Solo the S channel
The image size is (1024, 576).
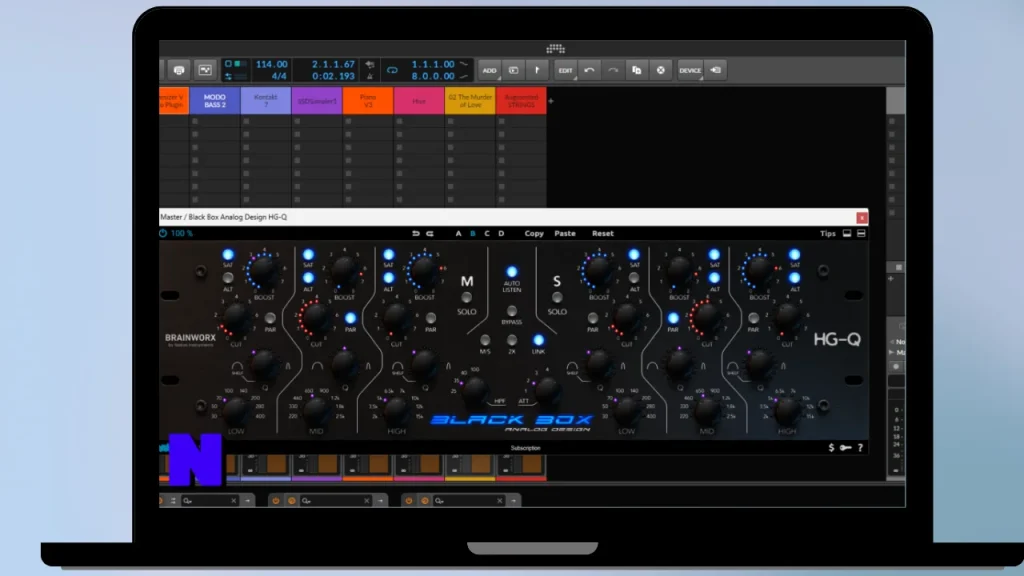tap(557, 298)
